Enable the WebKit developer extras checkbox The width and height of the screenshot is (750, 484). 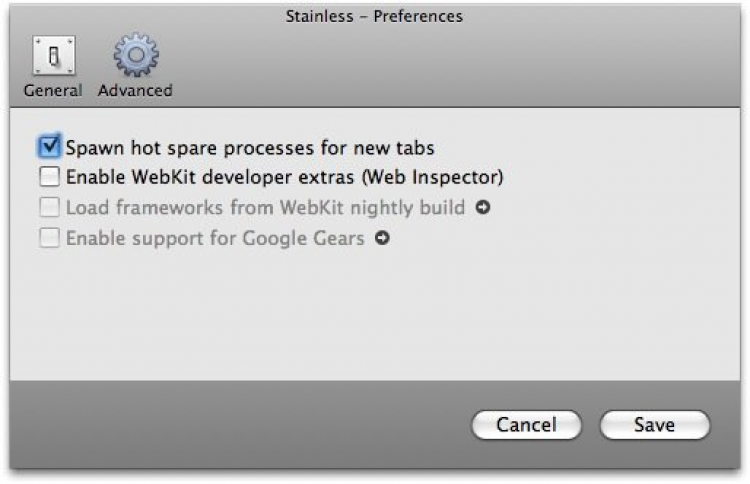point(50,178)
